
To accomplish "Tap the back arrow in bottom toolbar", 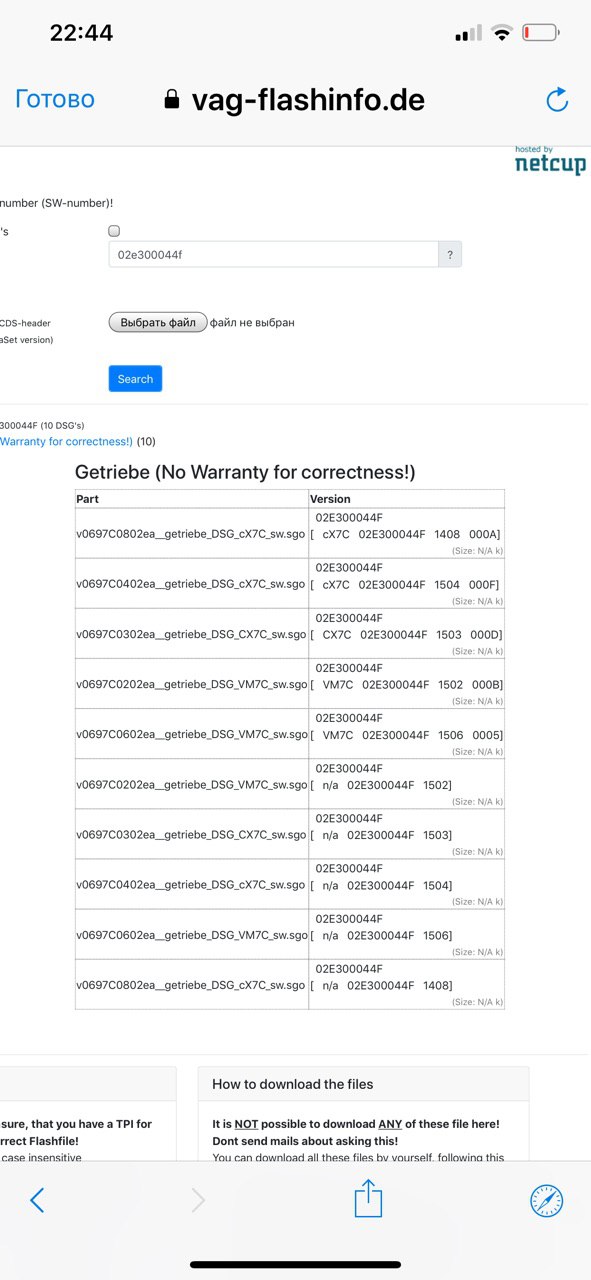I will (x=37, y=1200).
